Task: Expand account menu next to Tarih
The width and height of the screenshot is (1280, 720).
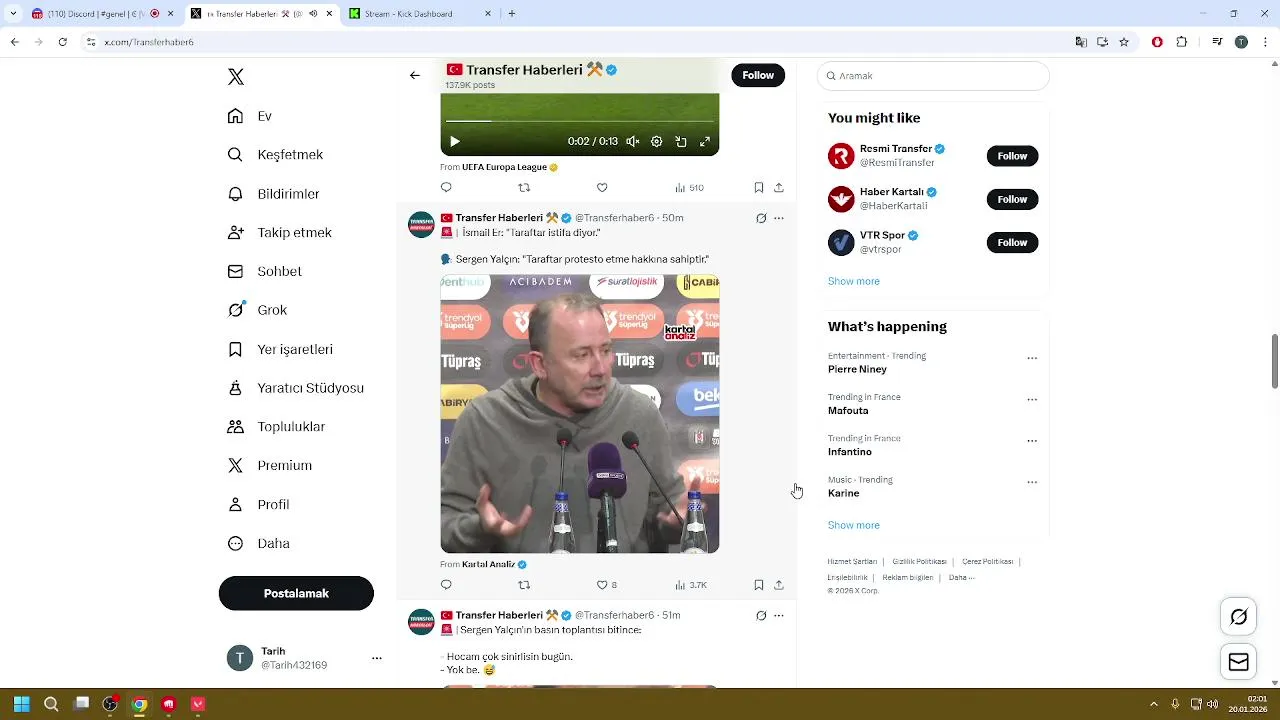Action: click(377, 658)
